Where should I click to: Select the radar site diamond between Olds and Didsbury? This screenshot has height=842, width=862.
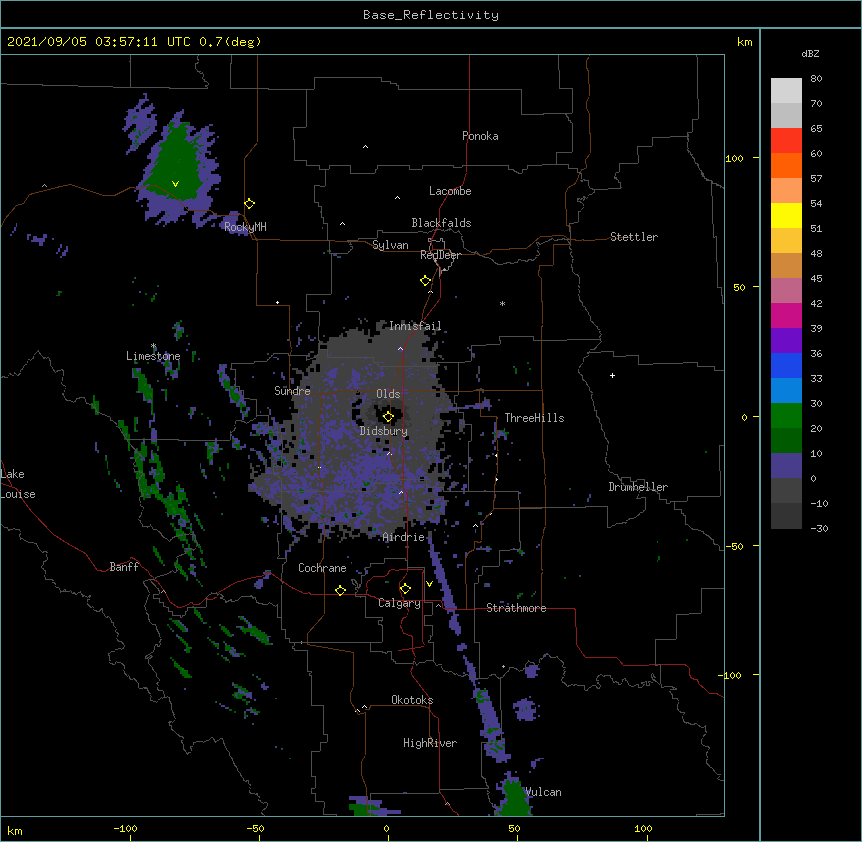(388, 417)
